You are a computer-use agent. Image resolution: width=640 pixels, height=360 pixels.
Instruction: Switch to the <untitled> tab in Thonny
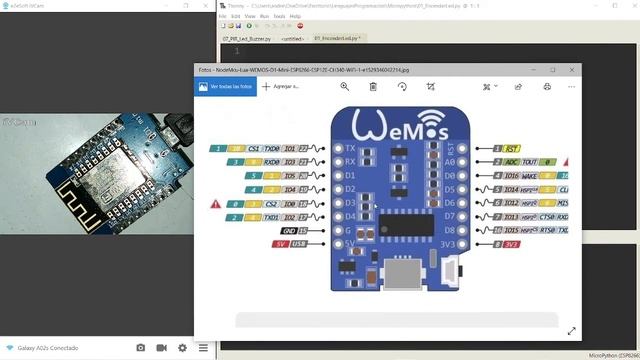292,39
